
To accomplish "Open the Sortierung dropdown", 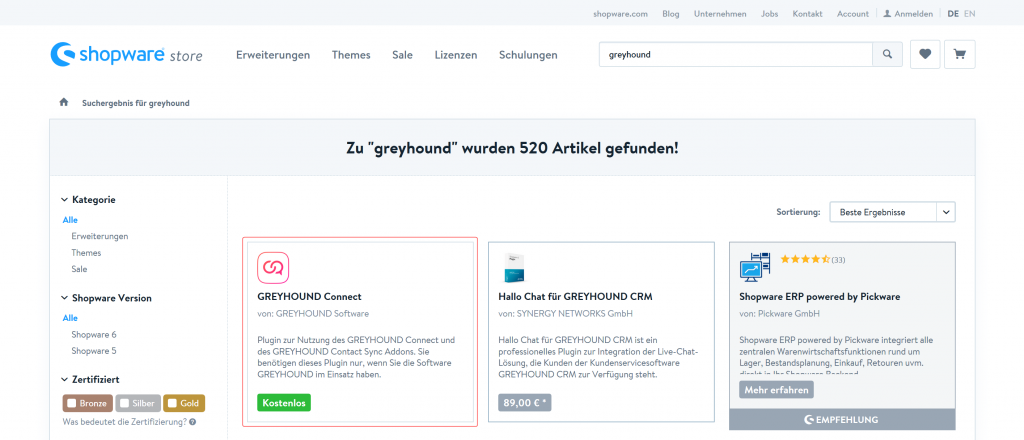I will click(892, 212).
